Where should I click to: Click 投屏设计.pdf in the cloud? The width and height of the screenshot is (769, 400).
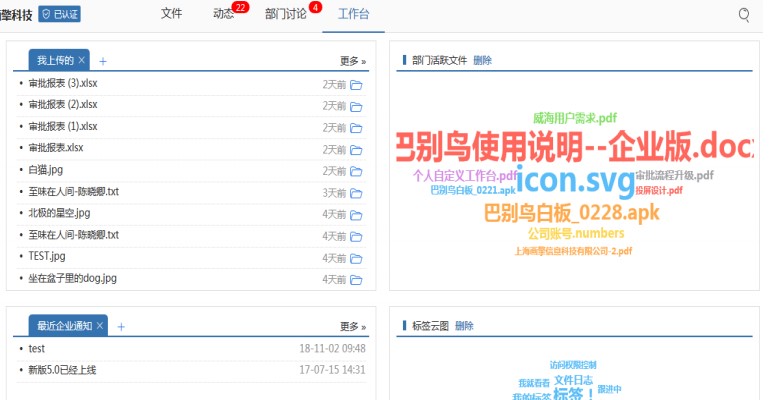tap(659, 190)
